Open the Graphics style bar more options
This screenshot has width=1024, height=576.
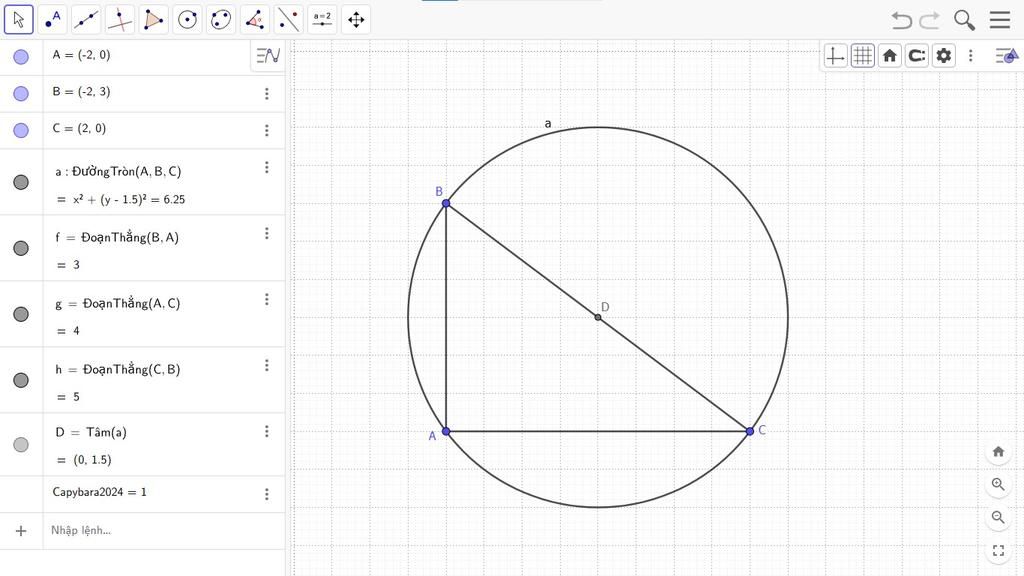click(970, 56)
